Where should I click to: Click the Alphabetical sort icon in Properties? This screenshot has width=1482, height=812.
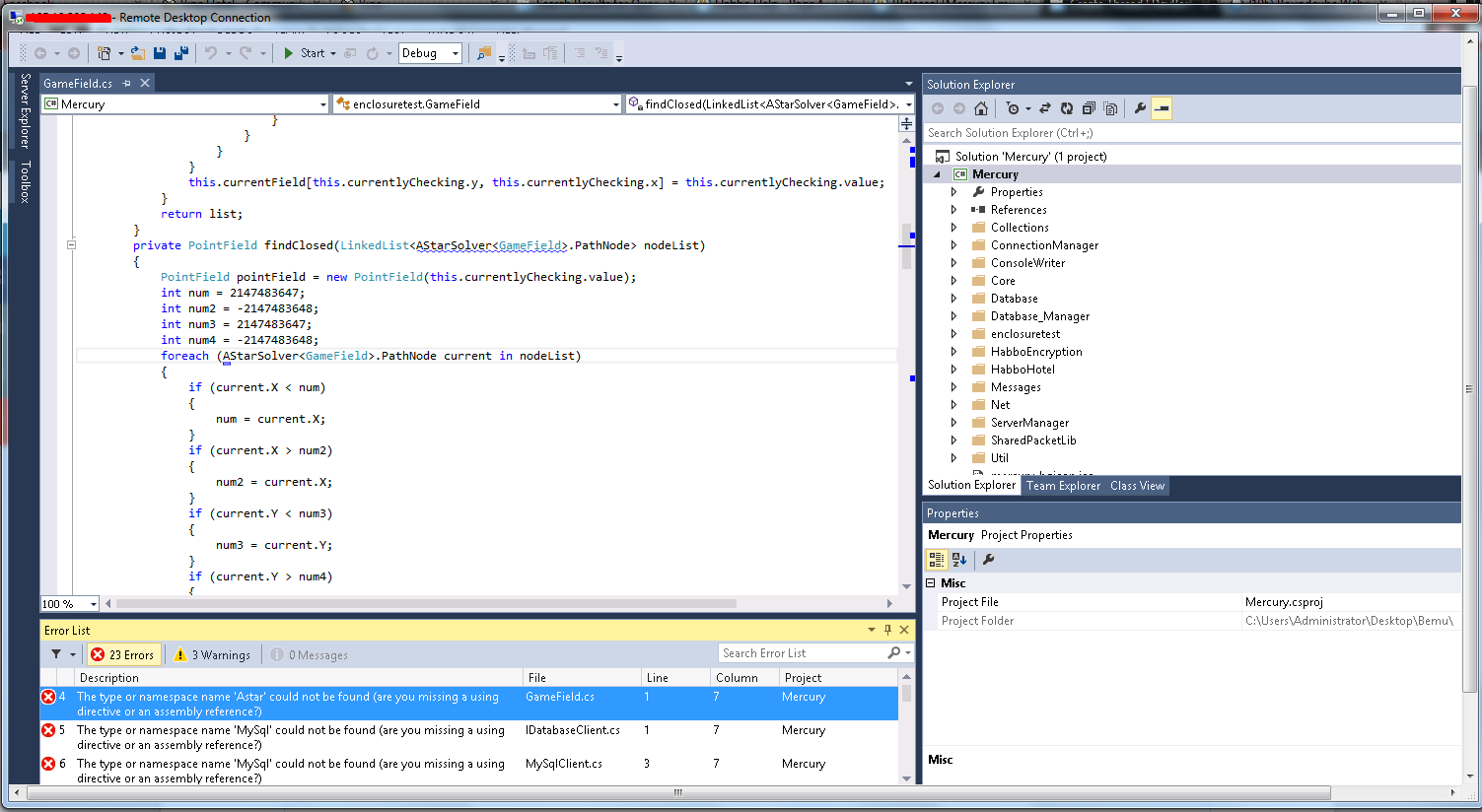958,560
